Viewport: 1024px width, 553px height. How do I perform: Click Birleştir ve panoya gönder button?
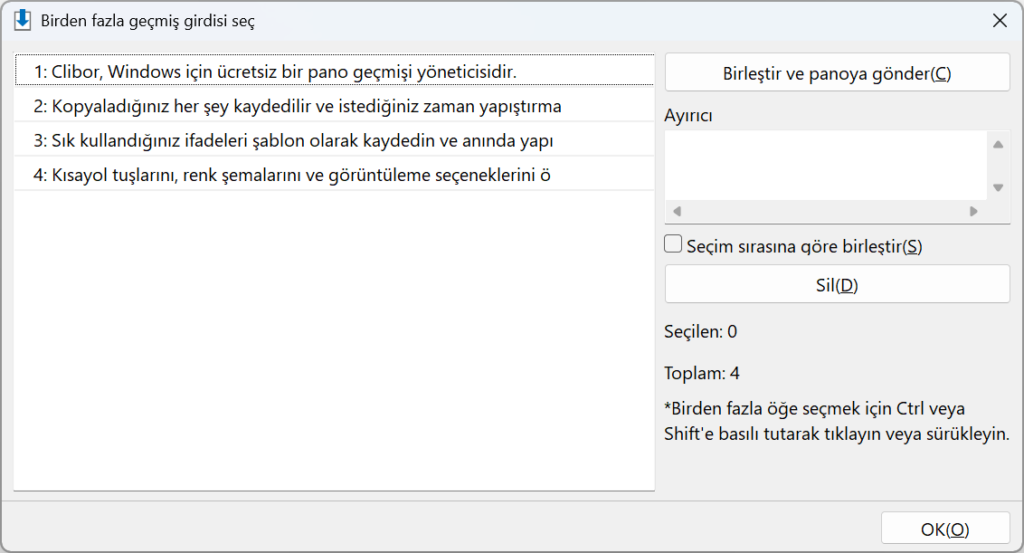pyautogui.click(x=837, y=73)
